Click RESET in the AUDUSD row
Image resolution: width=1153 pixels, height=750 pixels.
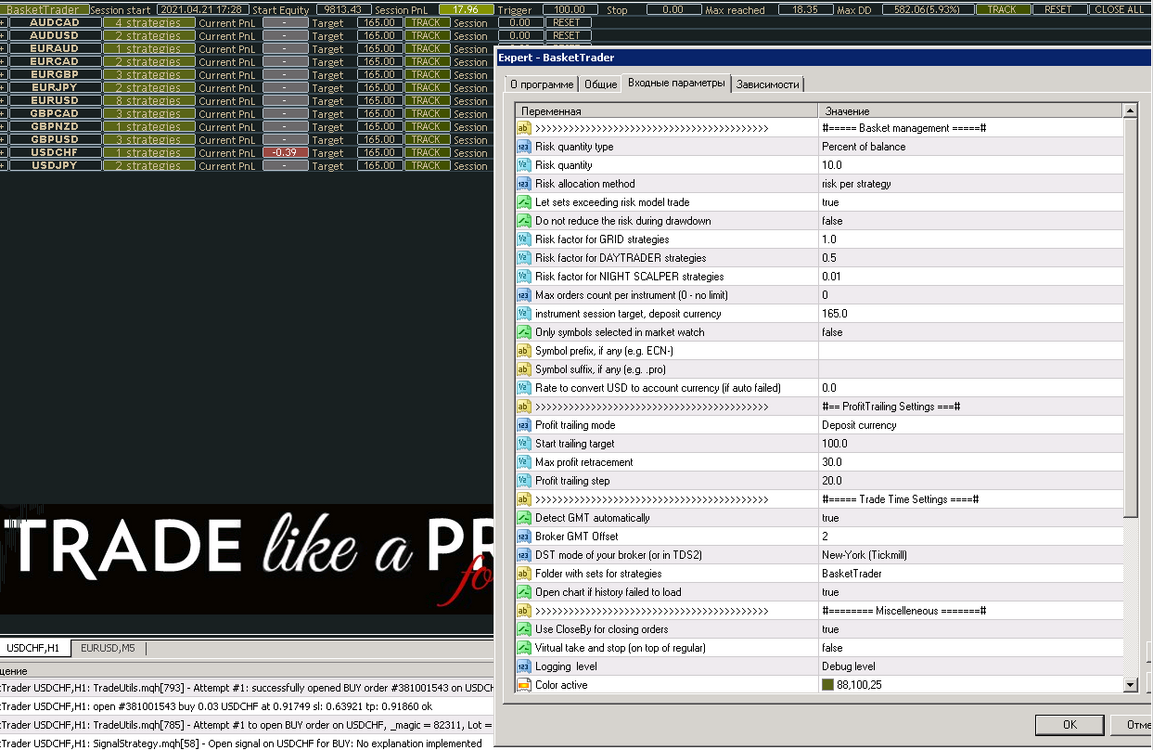[566, 35]
